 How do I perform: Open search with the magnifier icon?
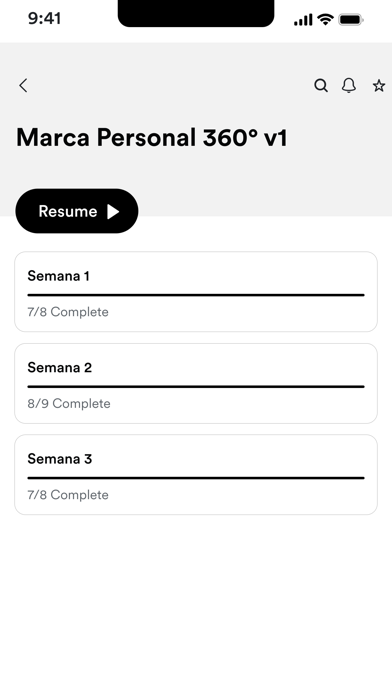click(x=321, y=85)
